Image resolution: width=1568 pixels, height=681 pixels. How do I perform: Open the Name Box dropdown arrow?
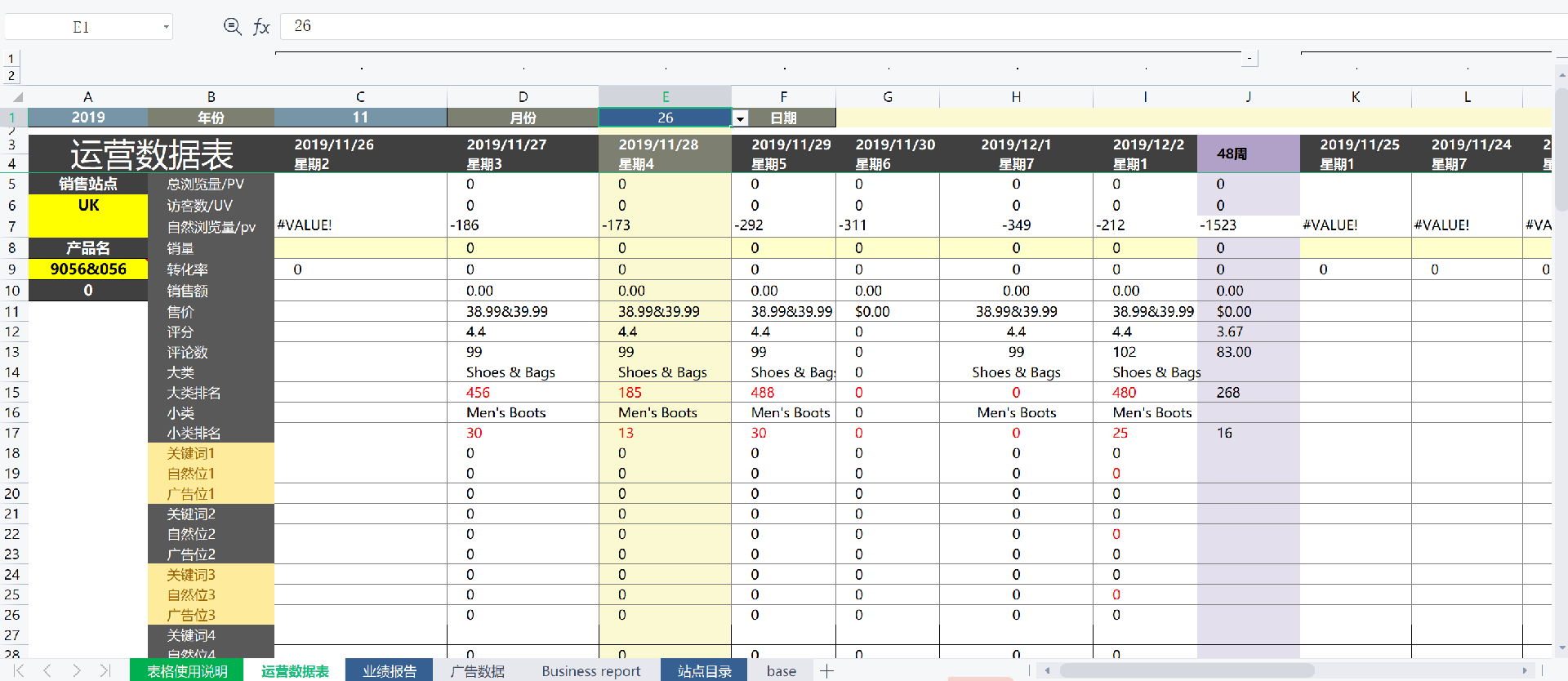click(166, 27)
